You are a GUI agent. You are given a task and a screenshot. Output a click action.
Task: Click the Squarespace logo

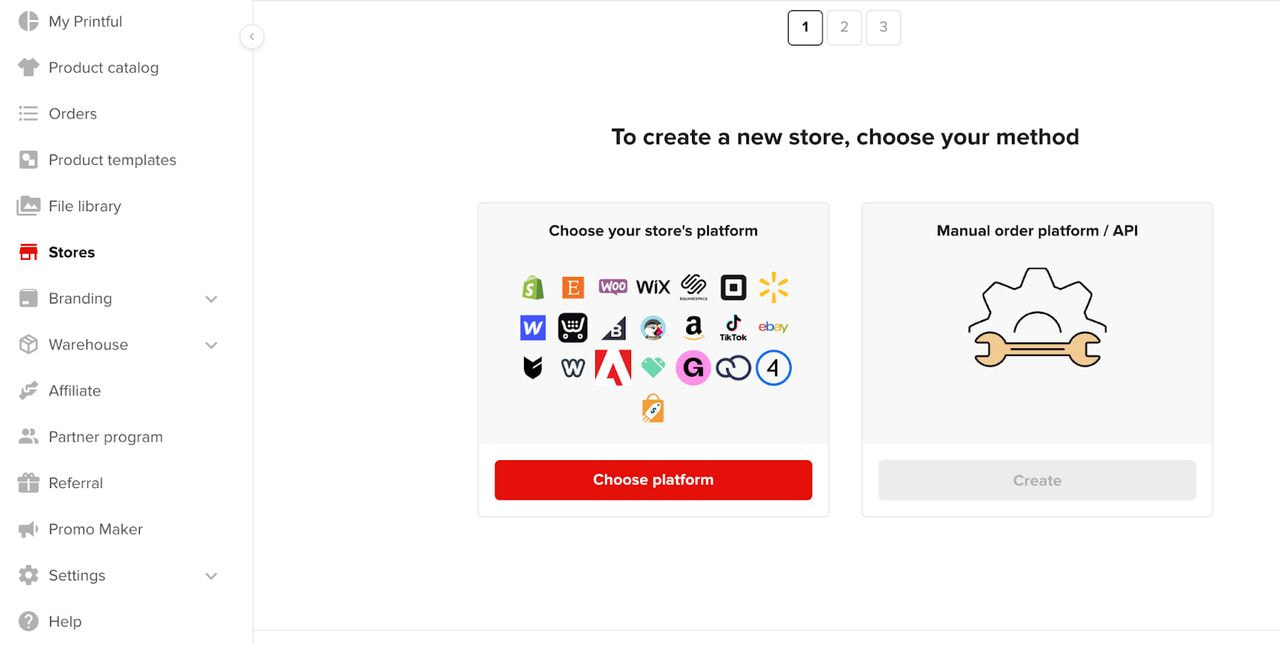click(x=693, y=288)
